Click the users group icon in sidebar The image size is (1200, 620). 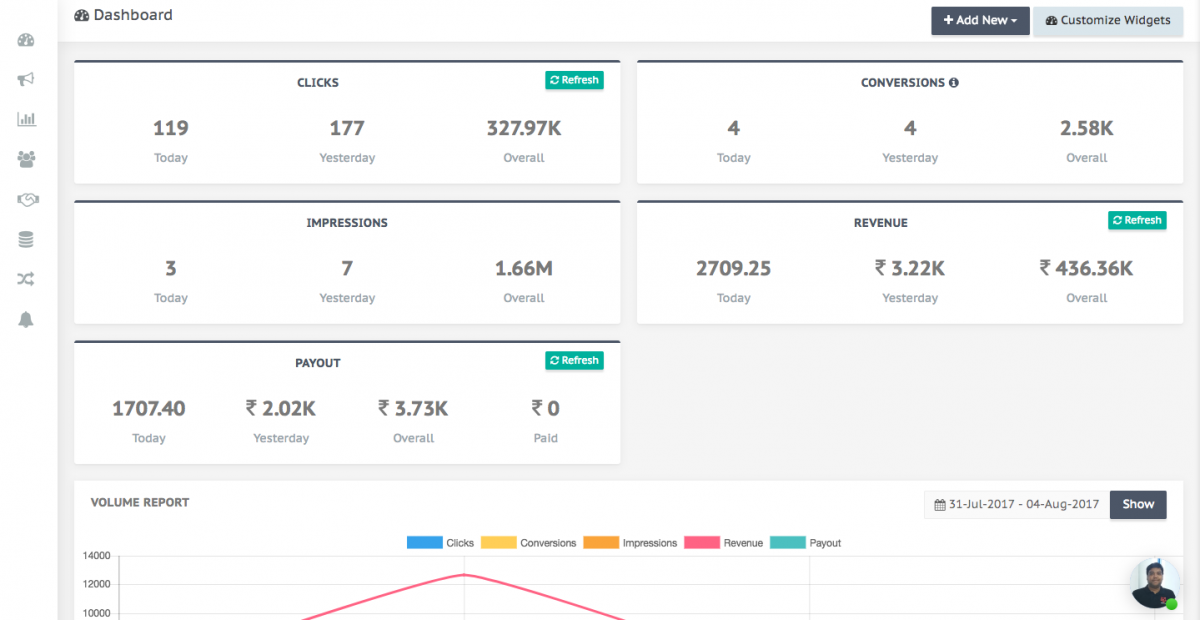tap(26, 159)
